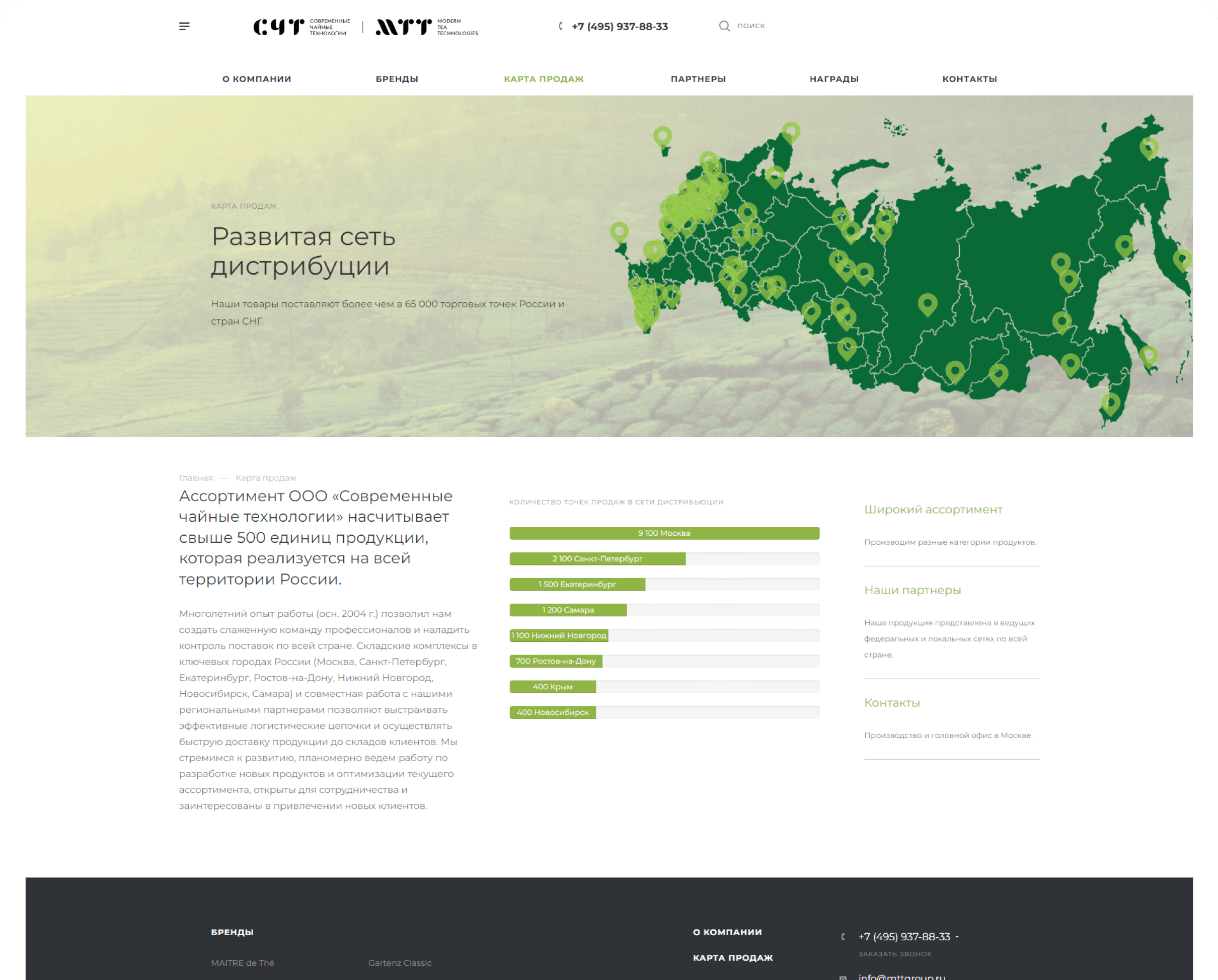Click the footer email envelope icon

pos(843,977)
